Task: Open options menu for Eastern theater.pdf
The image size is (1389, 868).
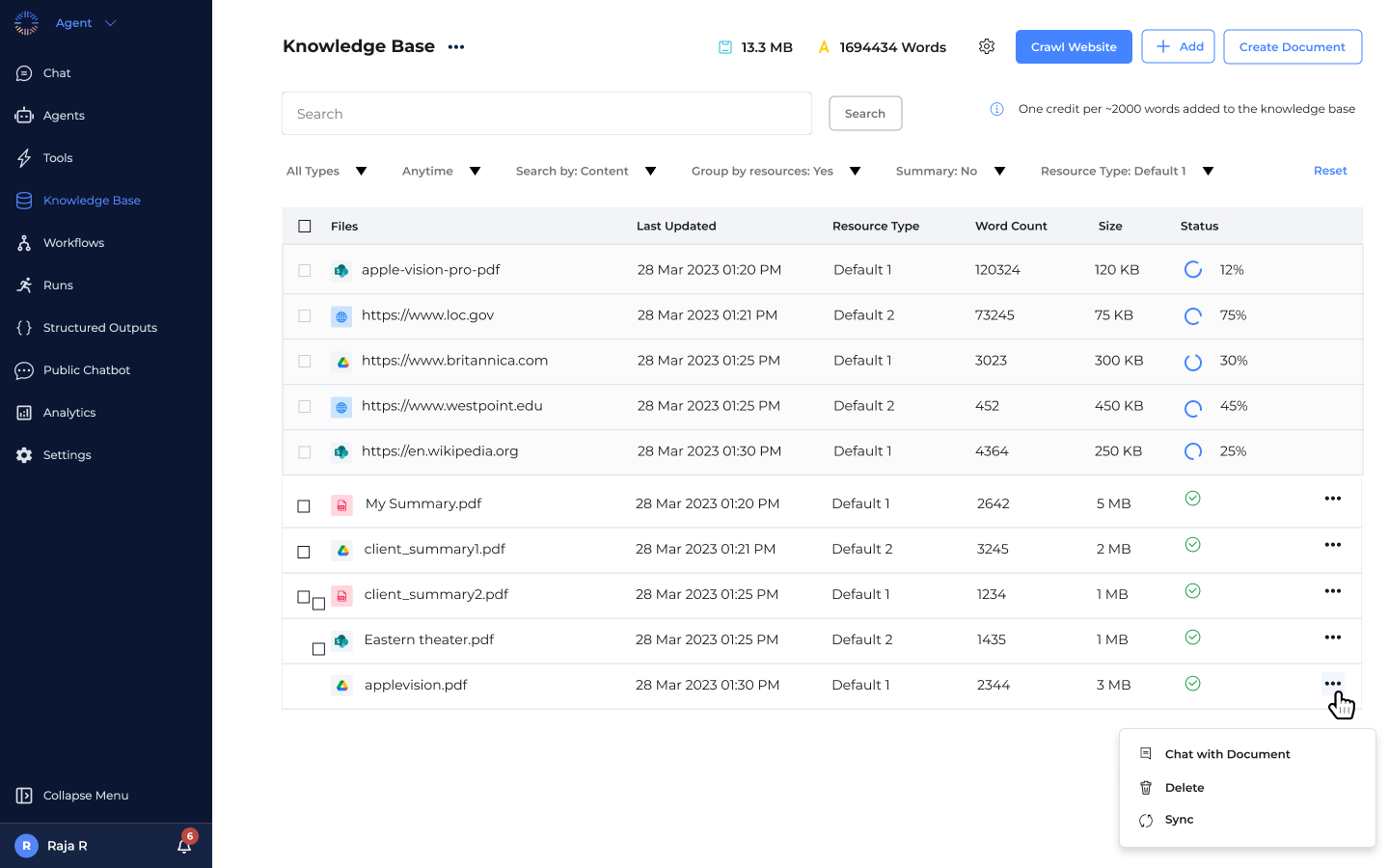Action: pyautogui.click(x=1333, y=637)
